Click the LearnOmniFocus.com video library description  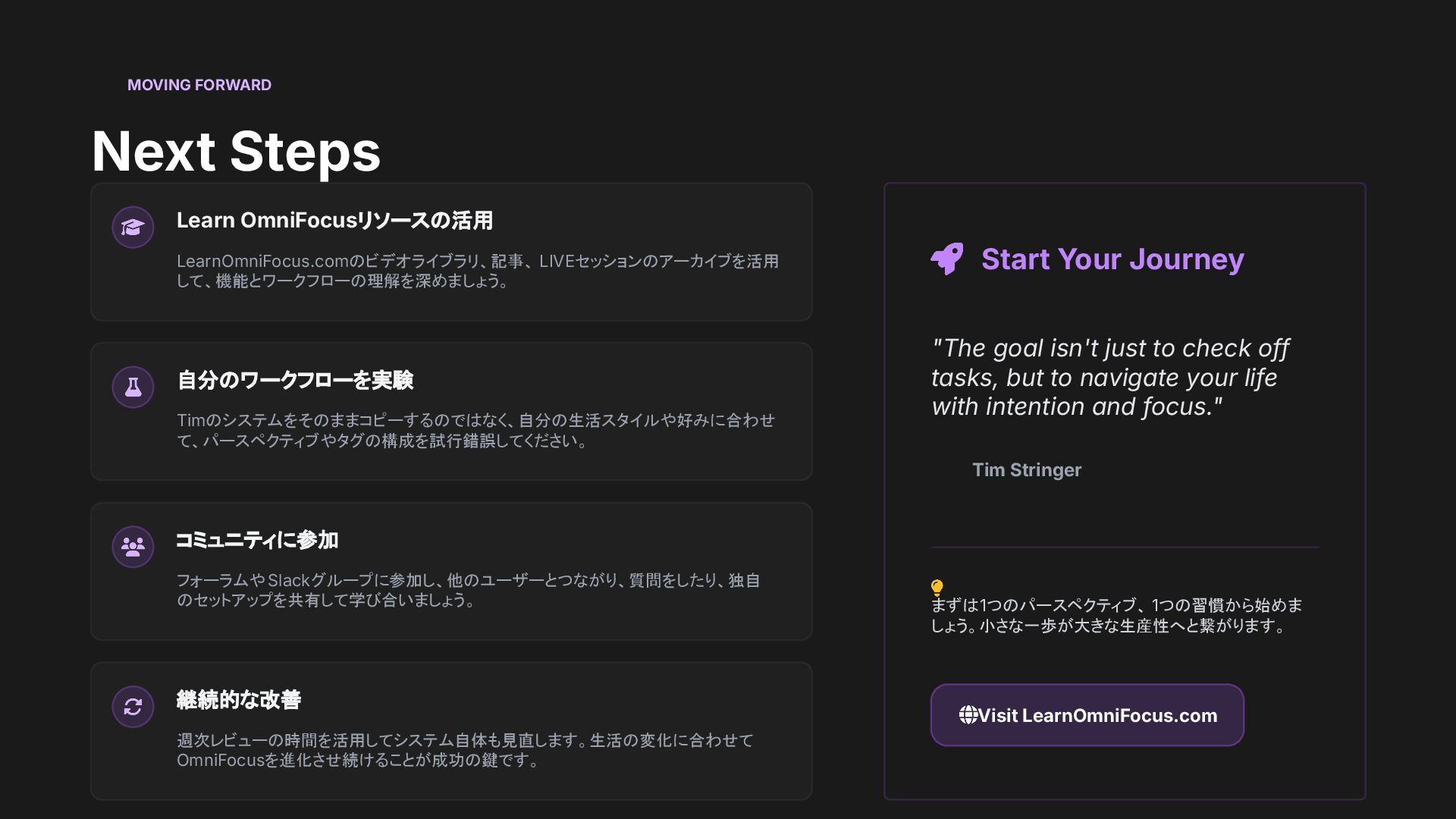(478, 271)
